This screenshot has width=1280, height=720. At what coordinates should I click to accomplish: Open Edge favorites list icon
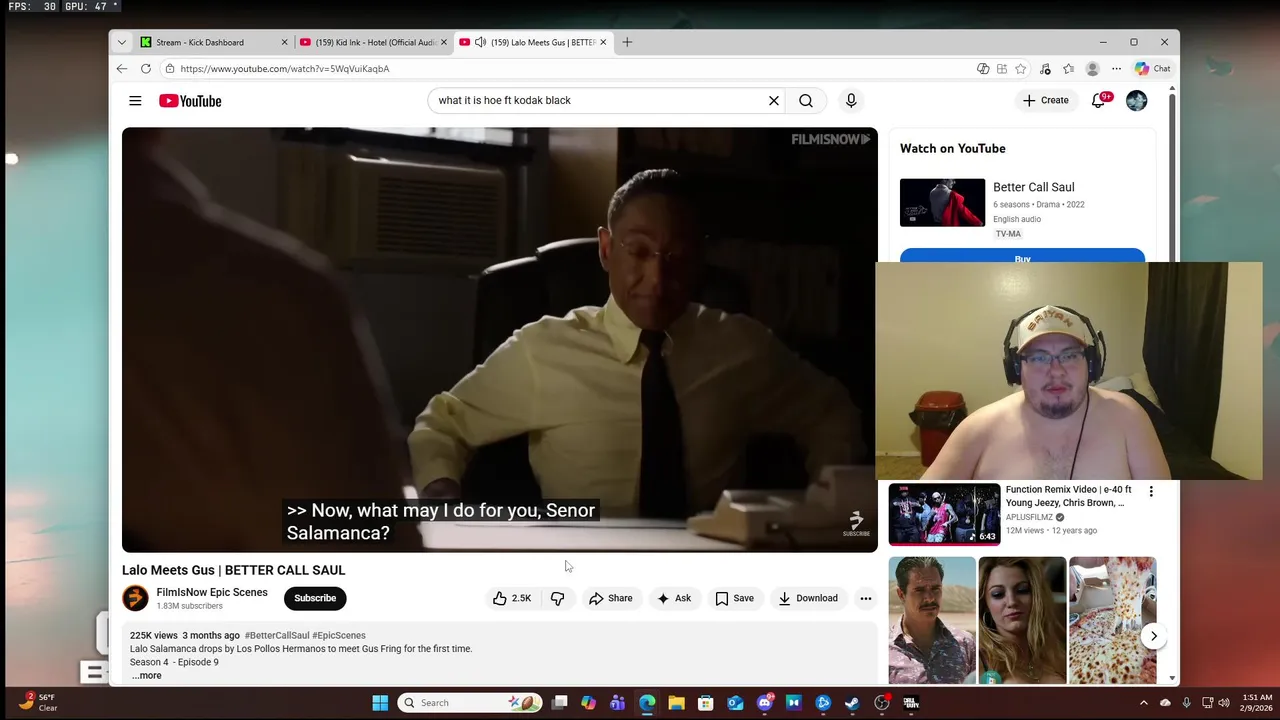coord(1068,69)
